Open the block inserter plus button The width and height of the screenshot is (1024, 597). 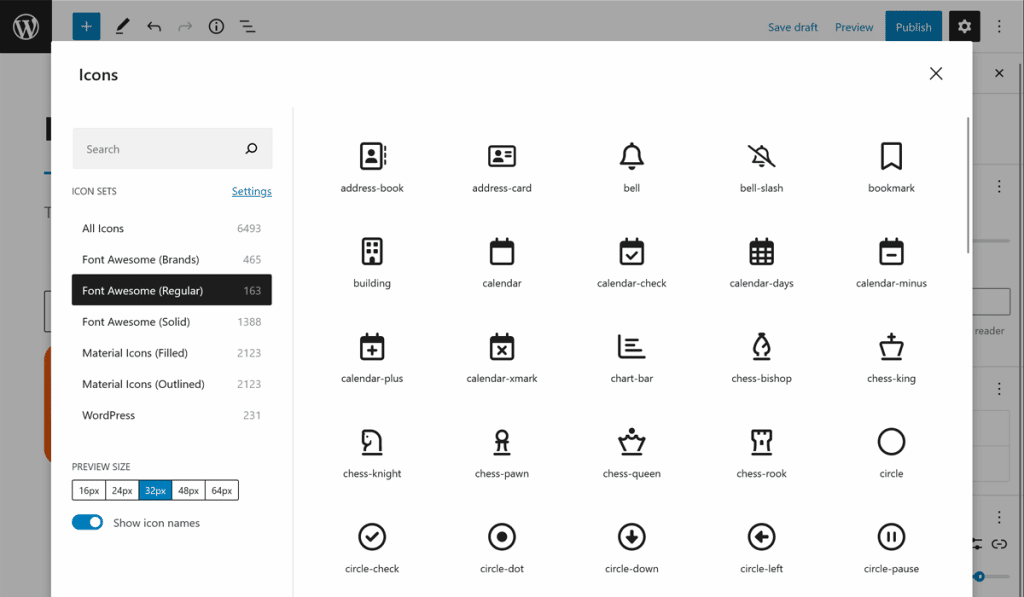pyautogui.click(x=86, y=27)
